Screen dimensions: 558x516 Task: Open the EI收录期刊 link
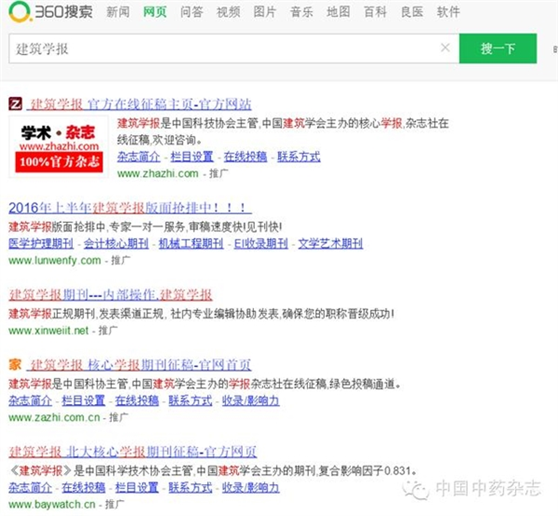(x=261, y=243)
